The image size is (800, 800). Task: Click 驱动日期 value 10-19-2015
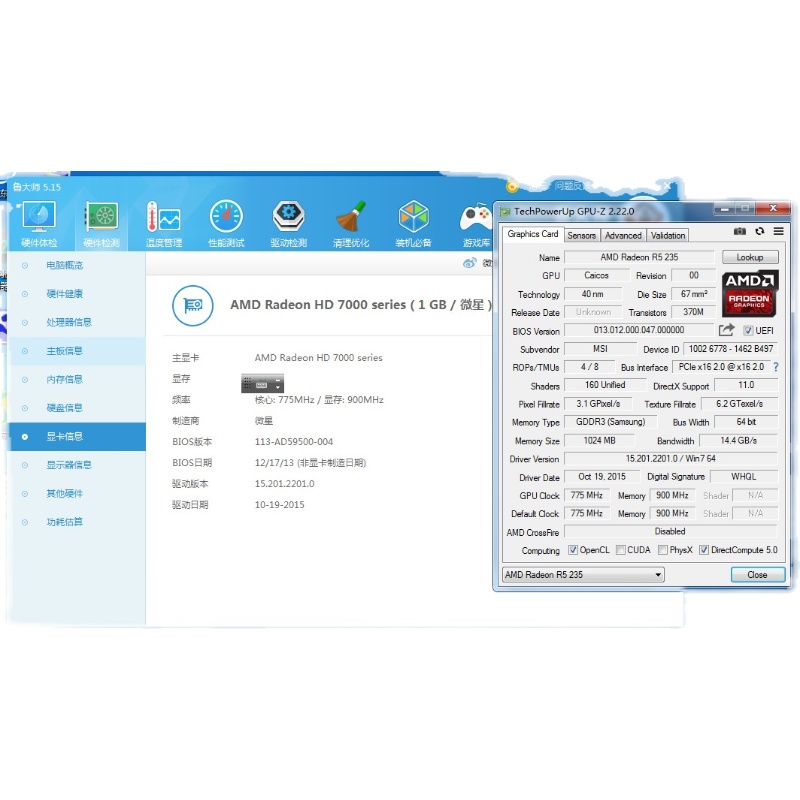point(280,505)
